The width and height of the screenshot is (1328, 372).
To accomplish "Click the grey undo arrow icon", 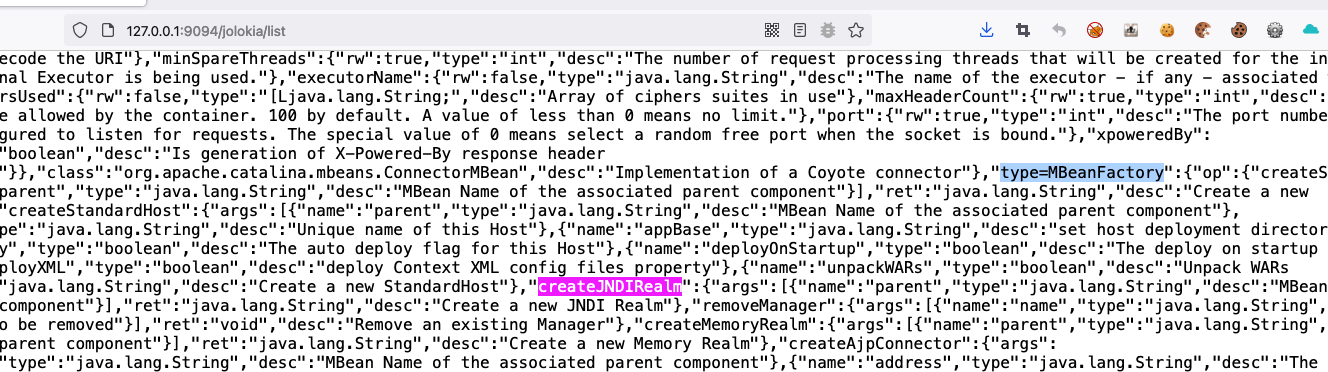I will (x=1059, y=30).
